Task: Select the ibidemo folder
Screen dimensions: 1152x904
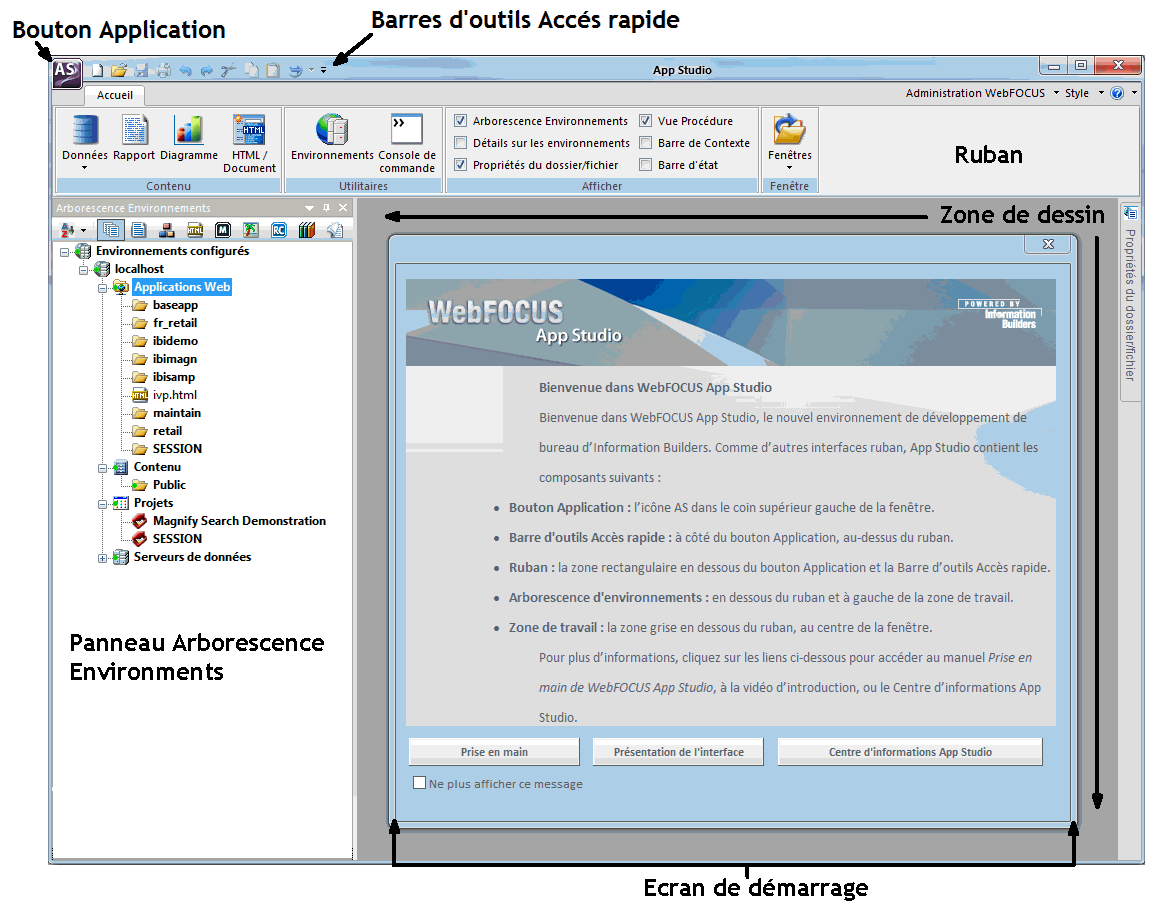Action: [x=175, y=341]
